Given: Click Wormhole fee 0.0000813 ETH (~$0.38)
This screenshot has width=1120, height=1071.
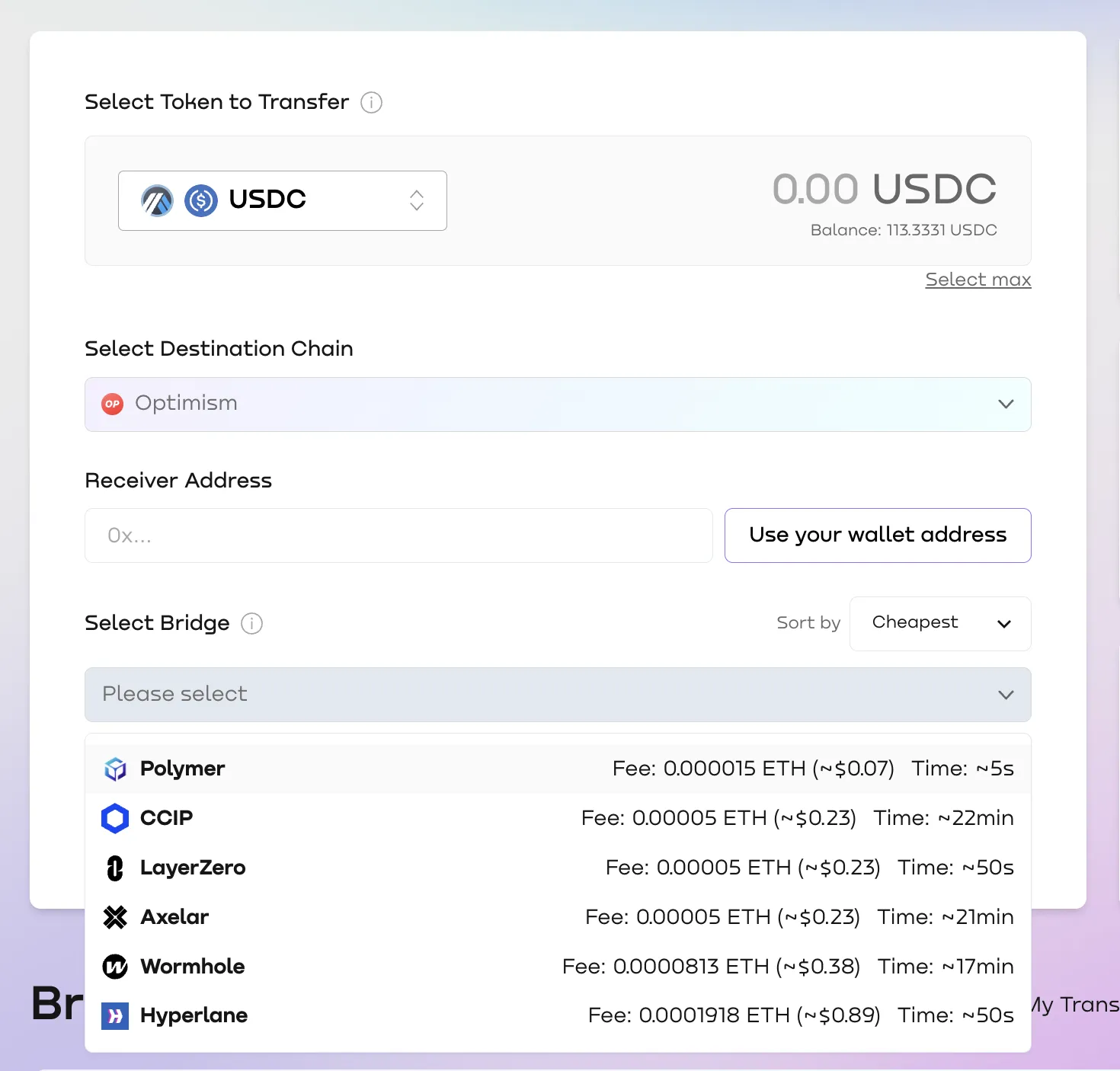Looking at the screenshot, I should click(x=711, y=967).
